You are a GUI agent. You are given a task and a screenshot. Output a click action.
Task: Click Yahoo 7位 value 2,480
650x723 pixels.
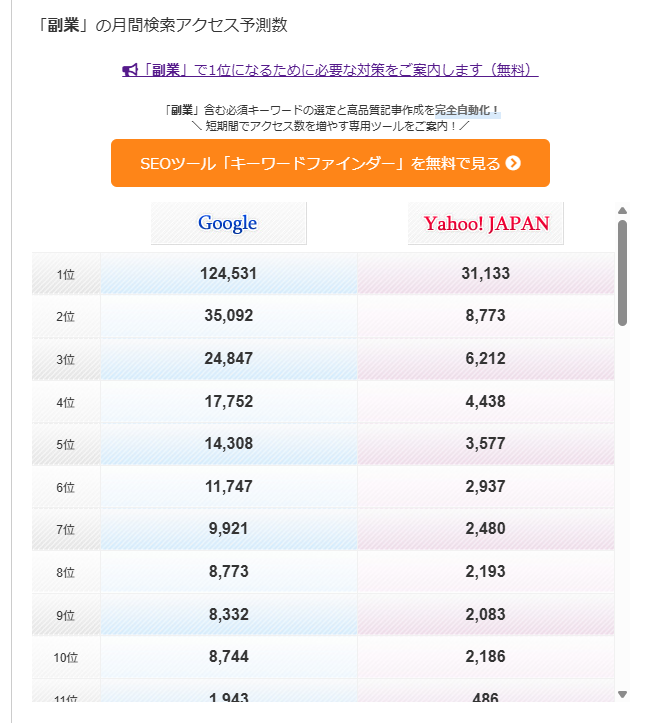pyautogui.click(x=486, y=529)
